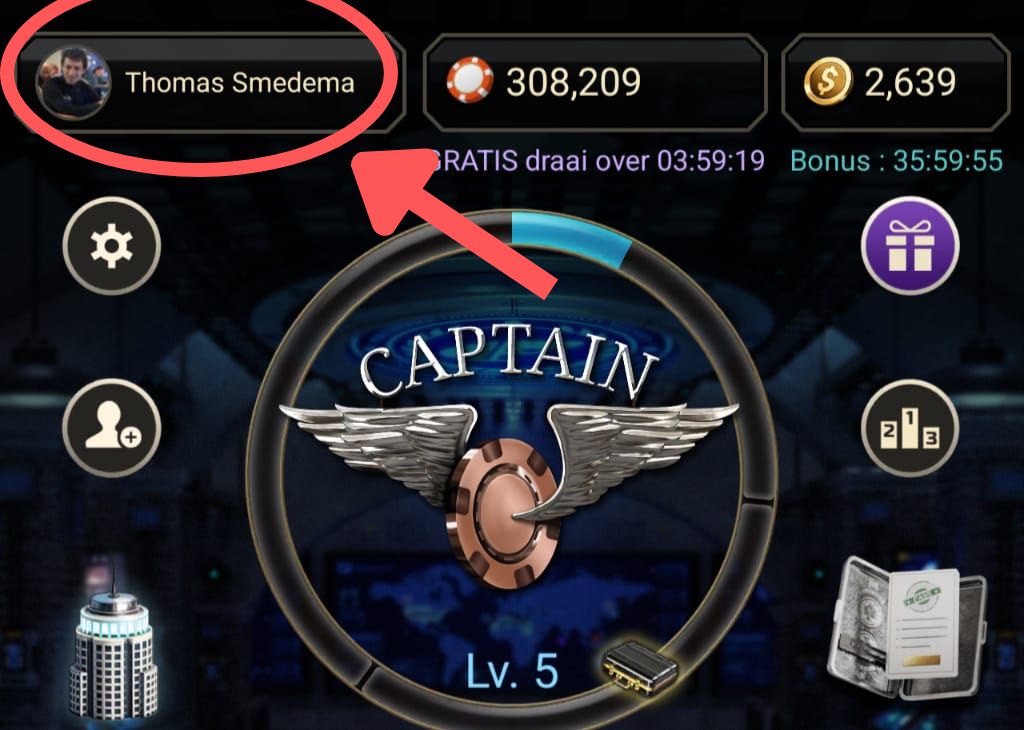Screen dimensions: 1024x730
Task: Open the leaderboard podium icon
Action: [x=910, y=428]
